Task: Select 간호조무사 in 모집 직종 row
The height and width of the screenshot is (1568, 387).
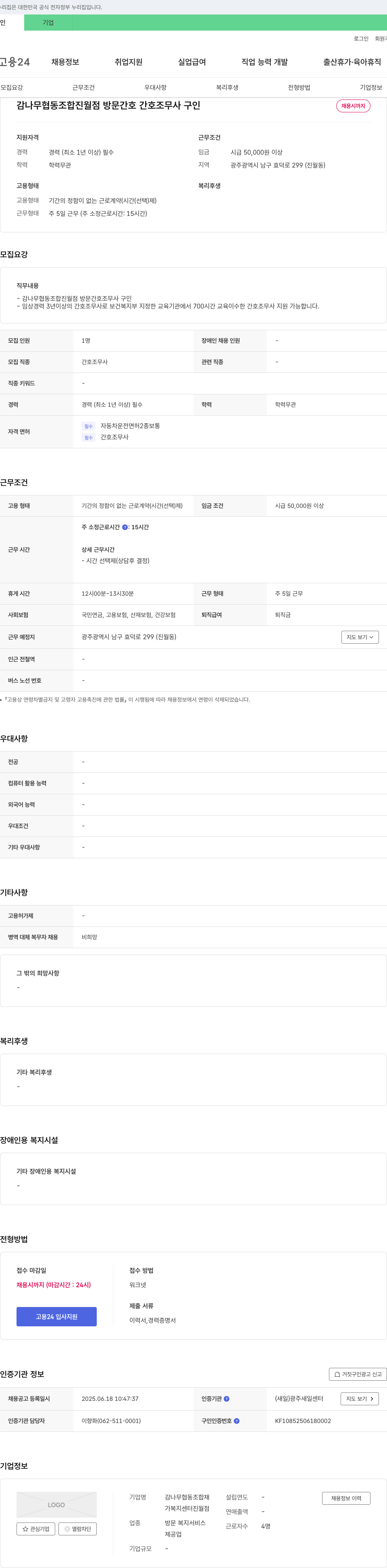Action: [x=94, y=362]
